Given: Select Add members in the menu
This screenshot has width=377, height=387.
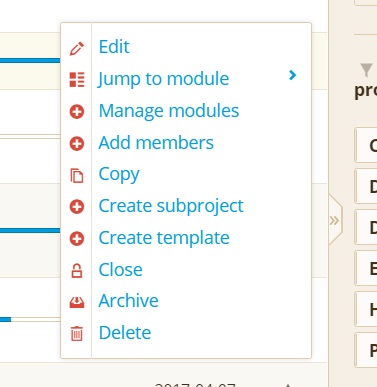Looking at the screenshot, I should pyautogui.click(x=156, y=143).
